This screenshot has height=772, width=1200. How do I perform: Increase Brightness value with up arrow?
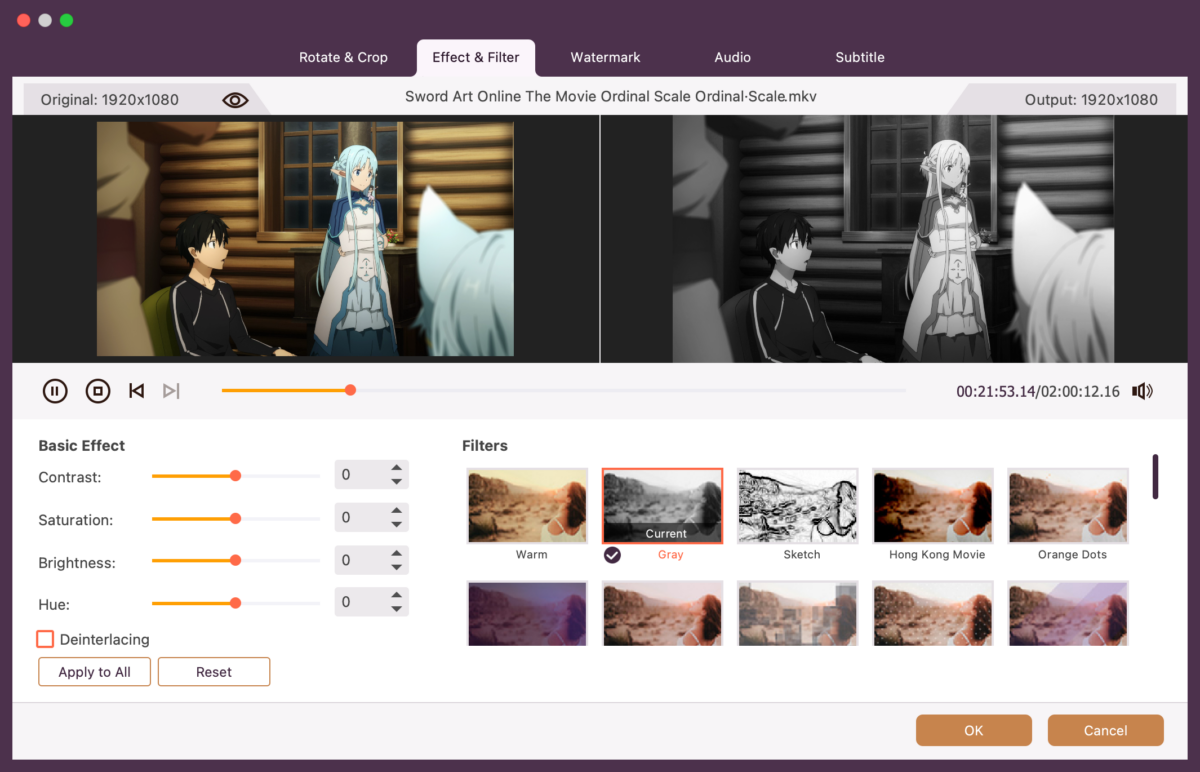pyautogui.click(x=397, y=553)
